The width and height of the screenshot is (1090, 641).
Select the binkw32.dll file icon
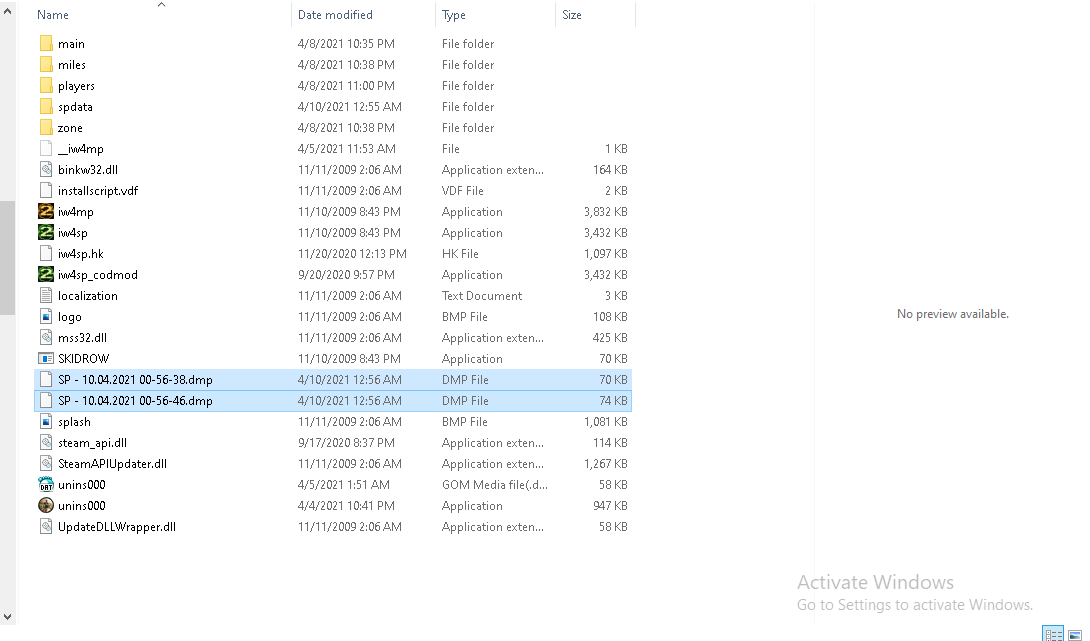[x=46, y=169]
